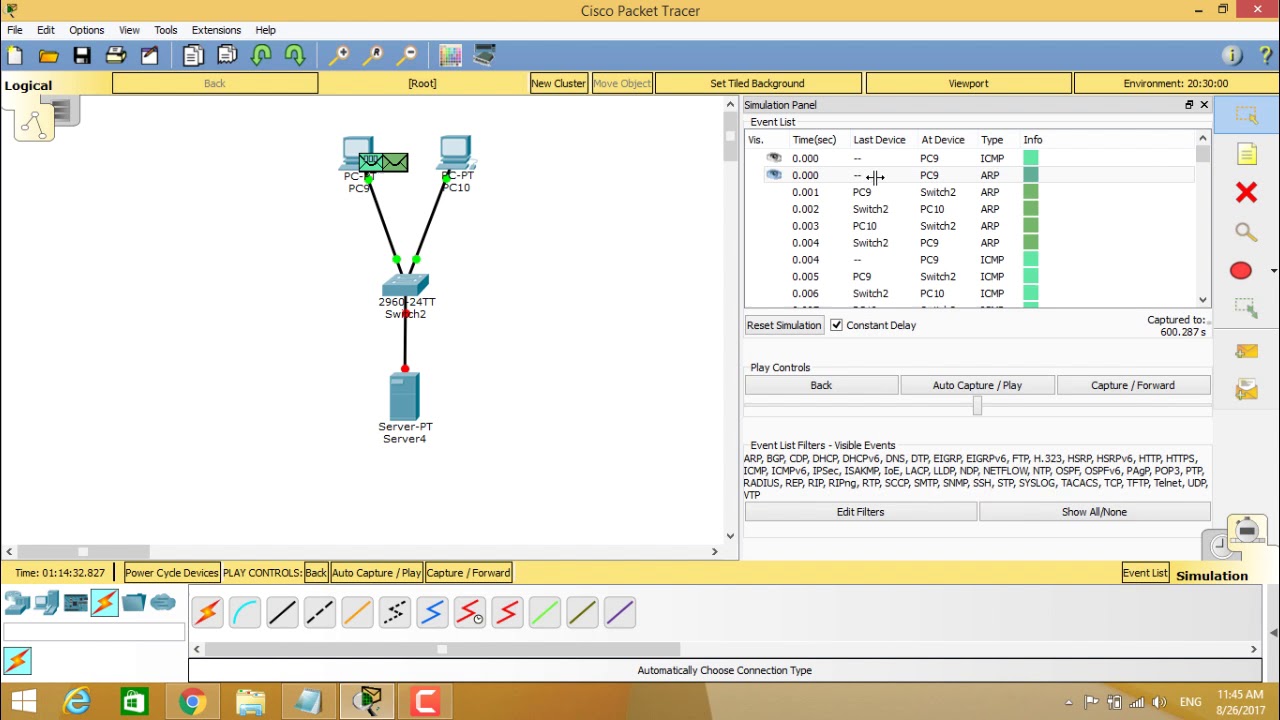
Task: Select the blue zigzag coaxial cable
Action: coord(432,612)
